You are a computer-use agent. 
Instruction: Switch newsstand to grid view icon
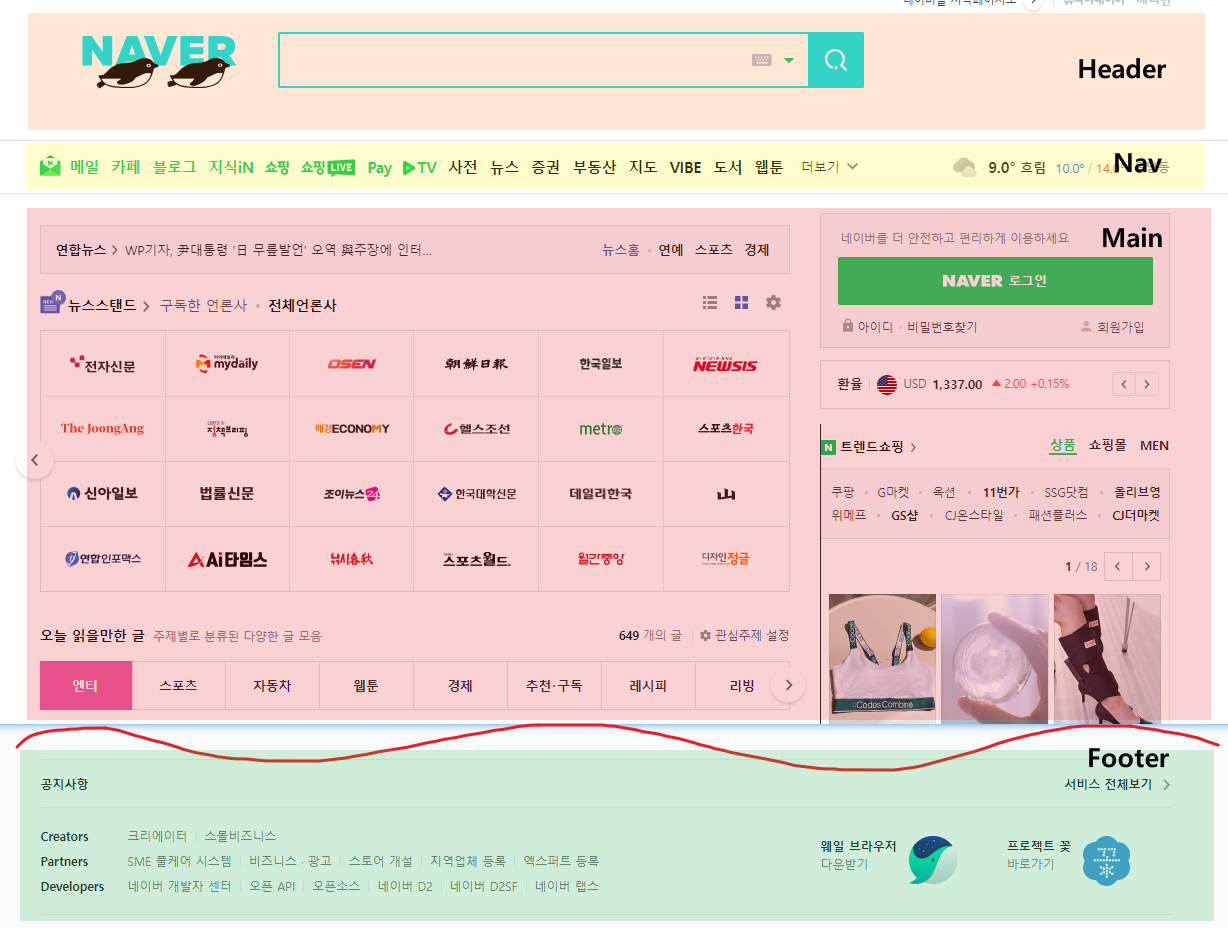[742, 302]
